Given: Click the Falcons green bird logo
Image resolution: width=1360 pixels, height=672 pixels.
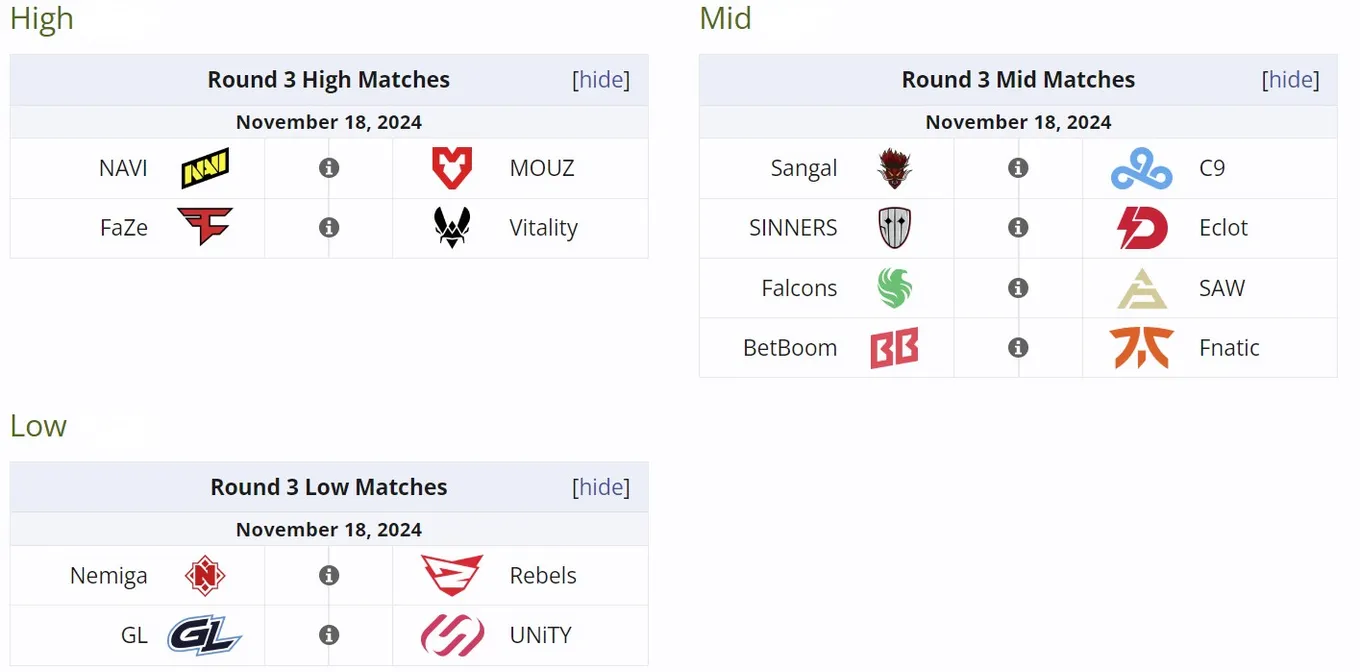Looking at the screenshot, I should point(894,288).
